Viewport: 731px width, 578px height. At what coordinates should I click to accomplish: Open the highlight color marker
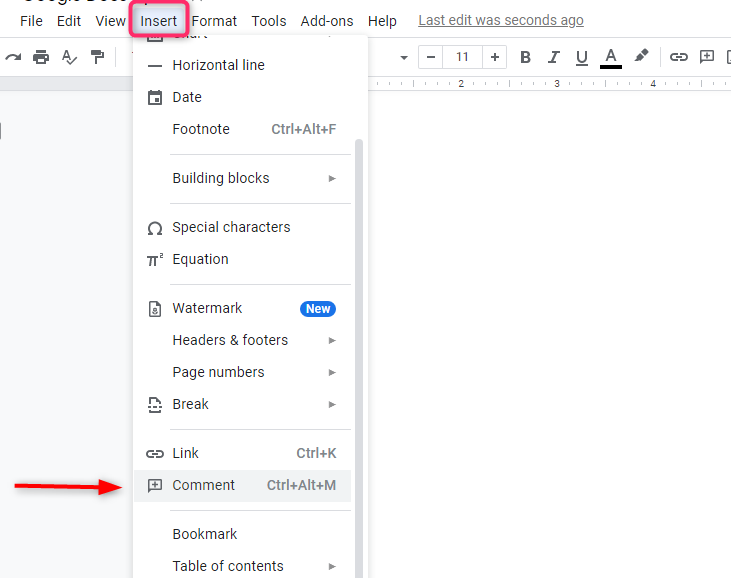(x=641, y=56)
